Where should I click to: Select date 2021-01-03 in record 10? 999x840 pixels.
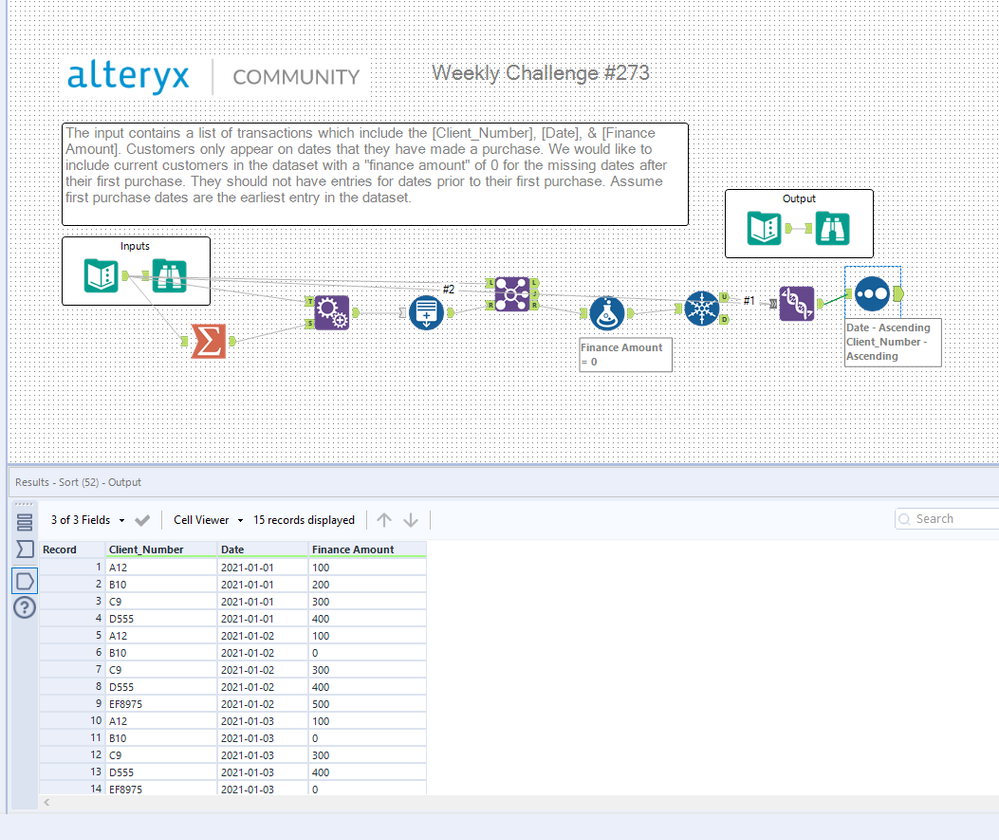pyautogui.click(x=262, y=721)
